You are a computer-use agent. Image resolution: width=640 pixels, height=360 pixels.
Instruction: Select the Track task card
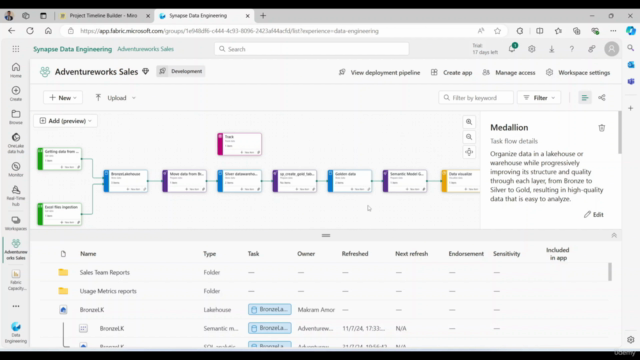point(240,144)
